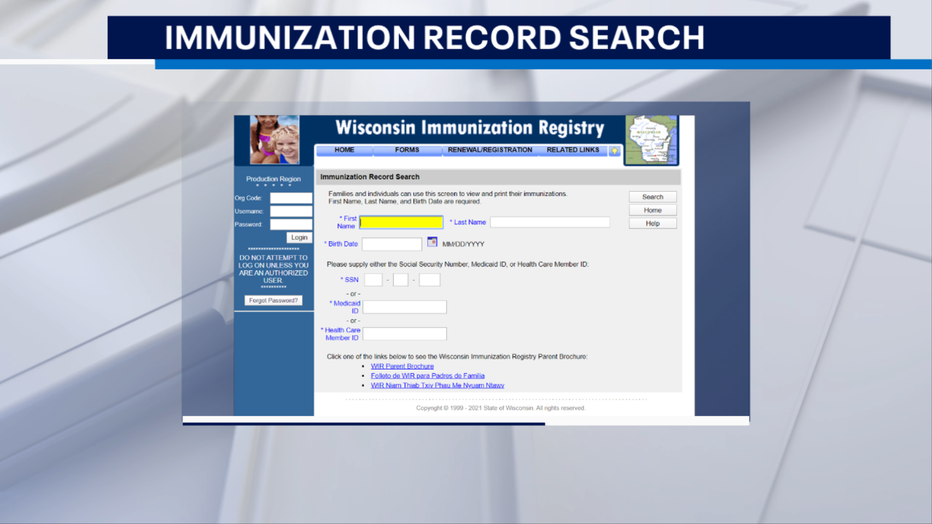Click the last SSN segment box
This screenshot has width=932, height=524.
(x=430, y=280)
